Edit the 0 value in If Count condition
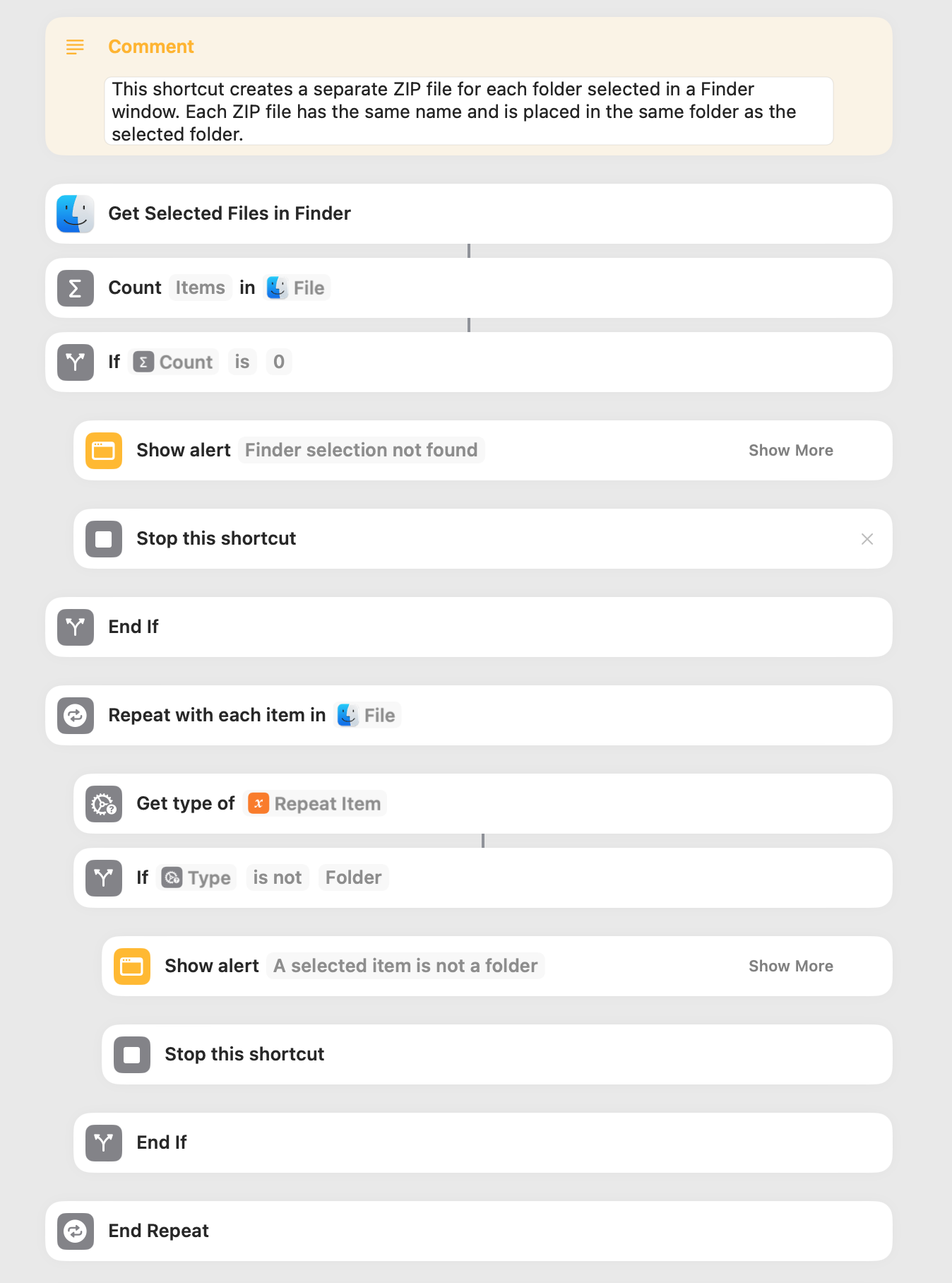 coord(279,362)
